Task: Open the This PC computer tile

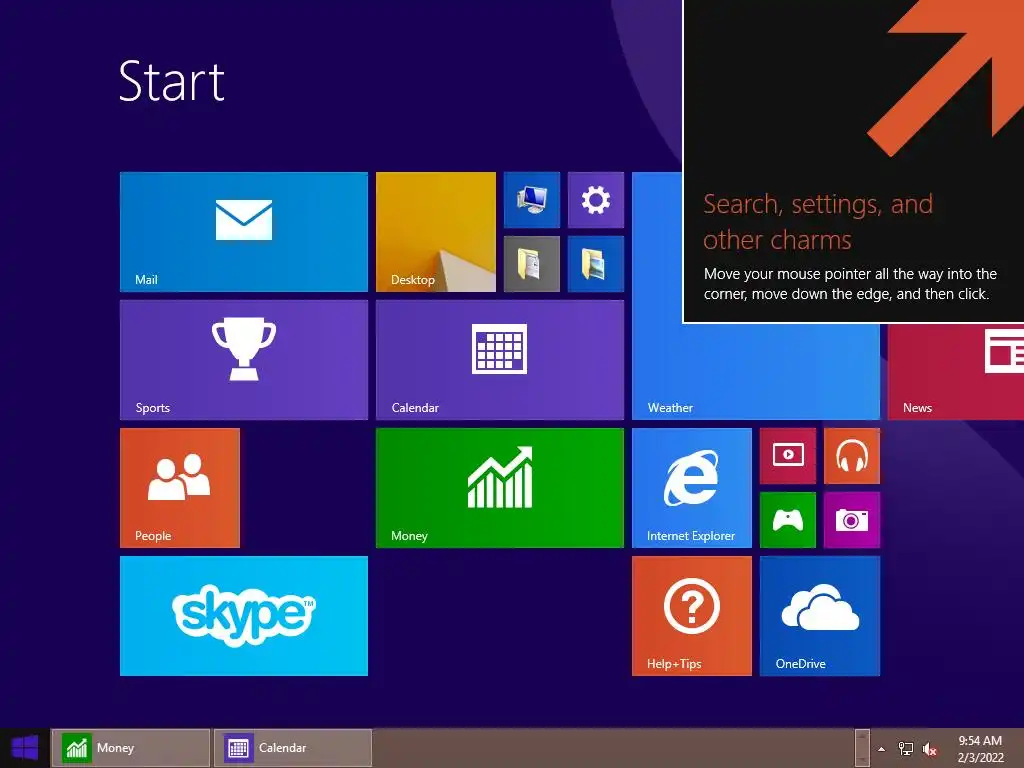Action: (x=532, y=200)
